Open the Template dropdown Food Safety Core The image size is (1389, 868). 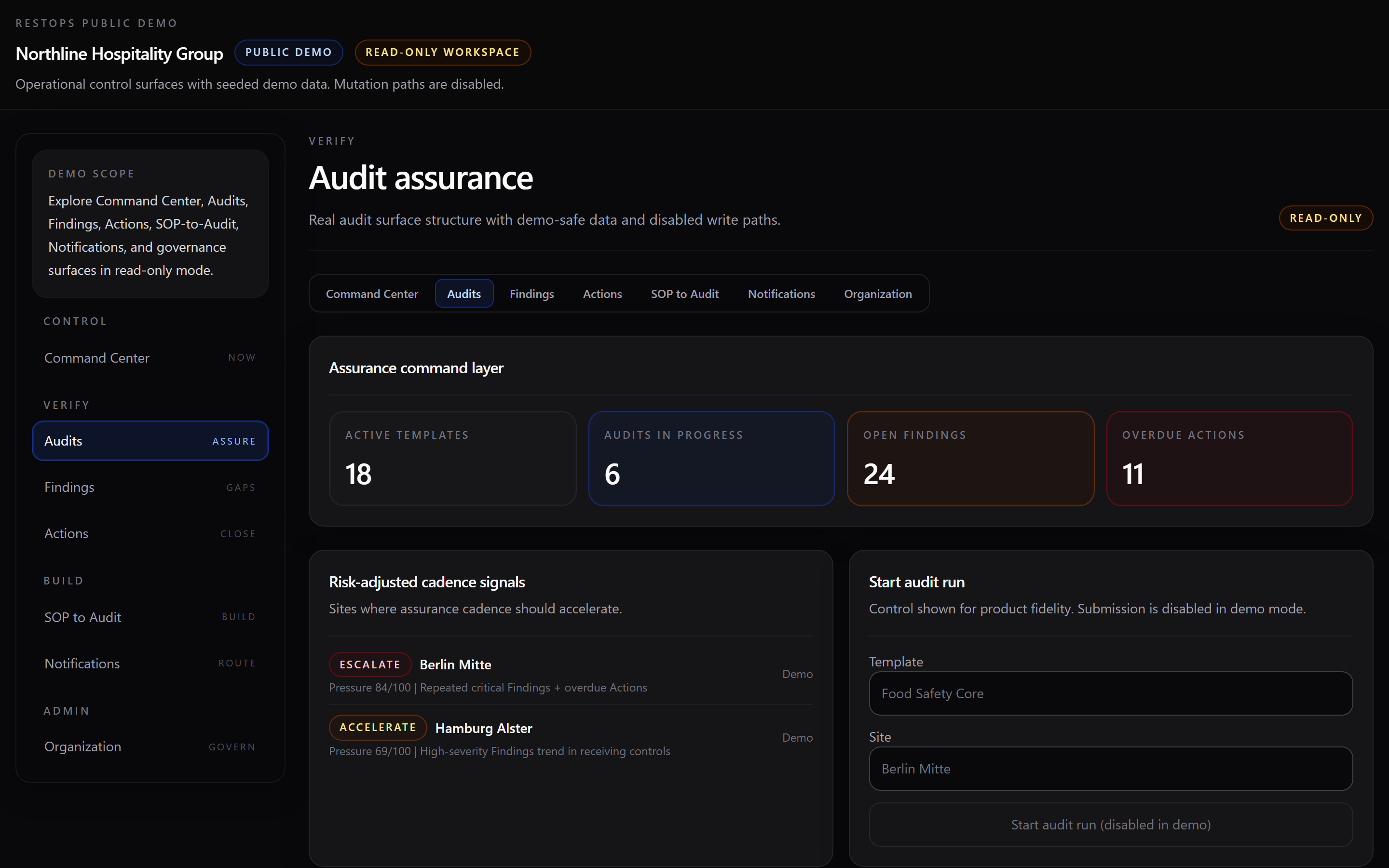coord(1111,693)
